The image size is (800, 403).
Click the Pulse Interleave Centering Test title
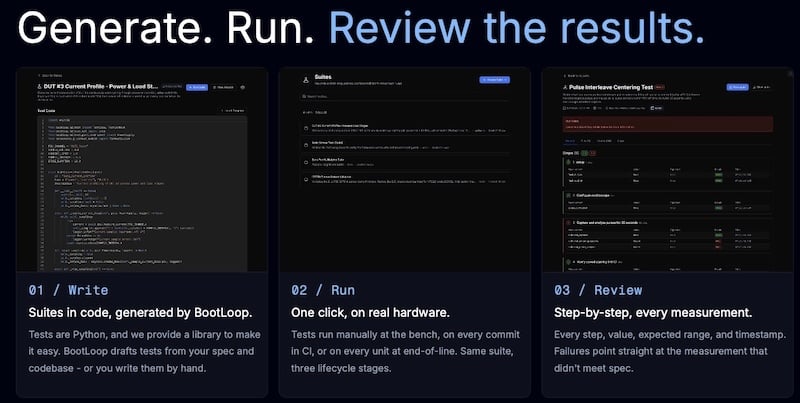pos(611,87)
